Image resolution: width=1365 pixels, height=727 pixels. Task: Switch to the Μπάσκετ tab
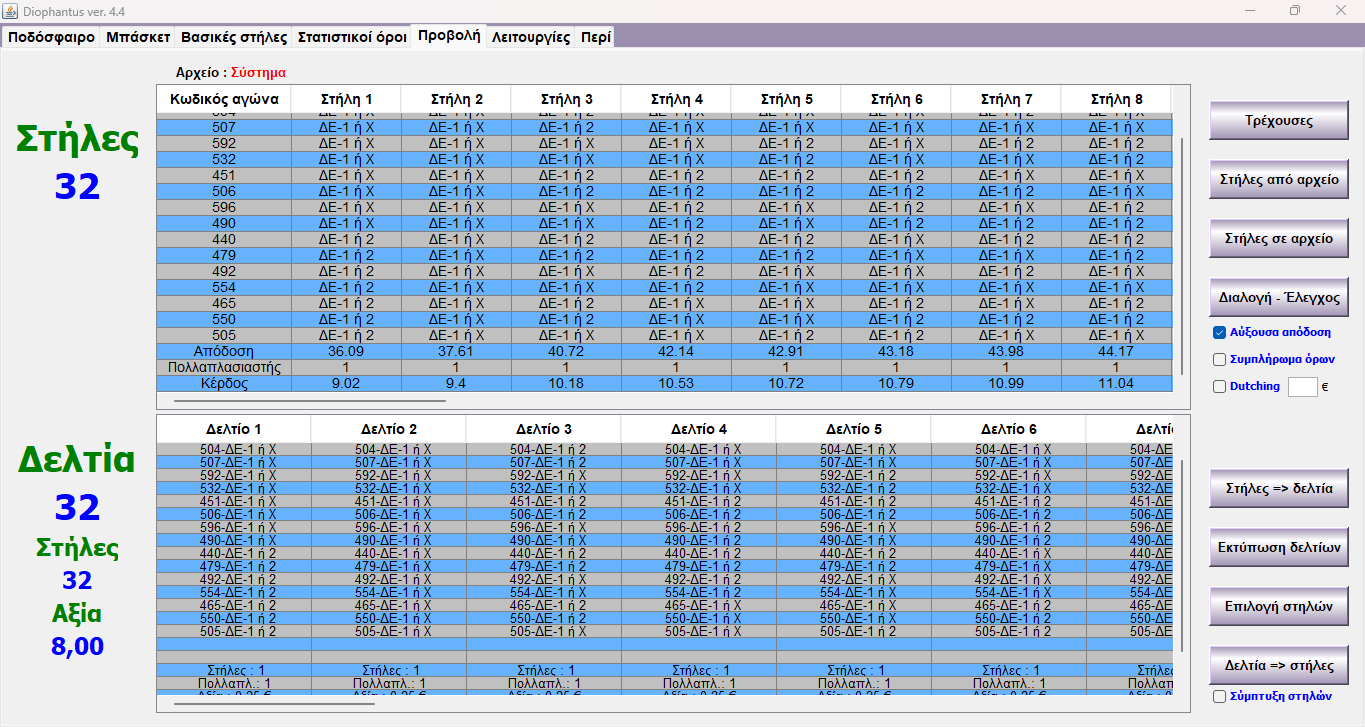138,37
